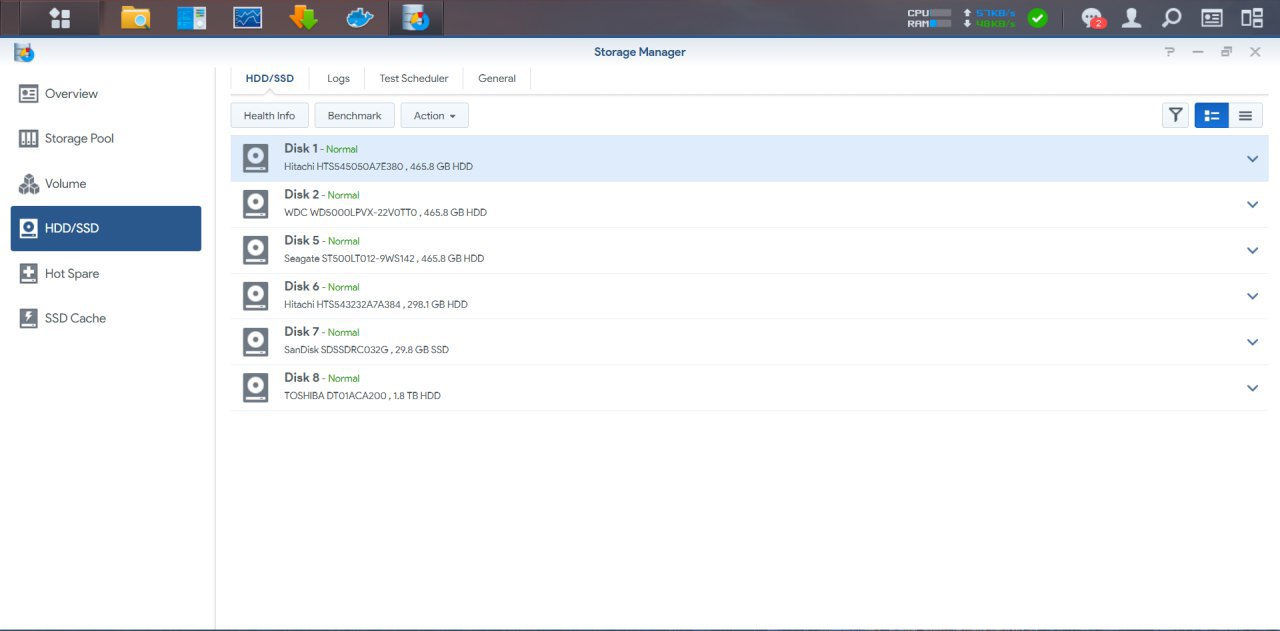Open the General tab
Screen dimensions: 1280x631
pos(497,79)
